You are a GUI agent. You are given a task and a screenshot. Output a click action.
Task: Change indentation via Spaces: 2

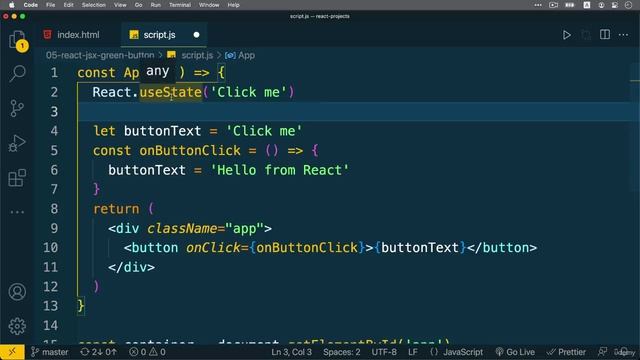point(342,352)
